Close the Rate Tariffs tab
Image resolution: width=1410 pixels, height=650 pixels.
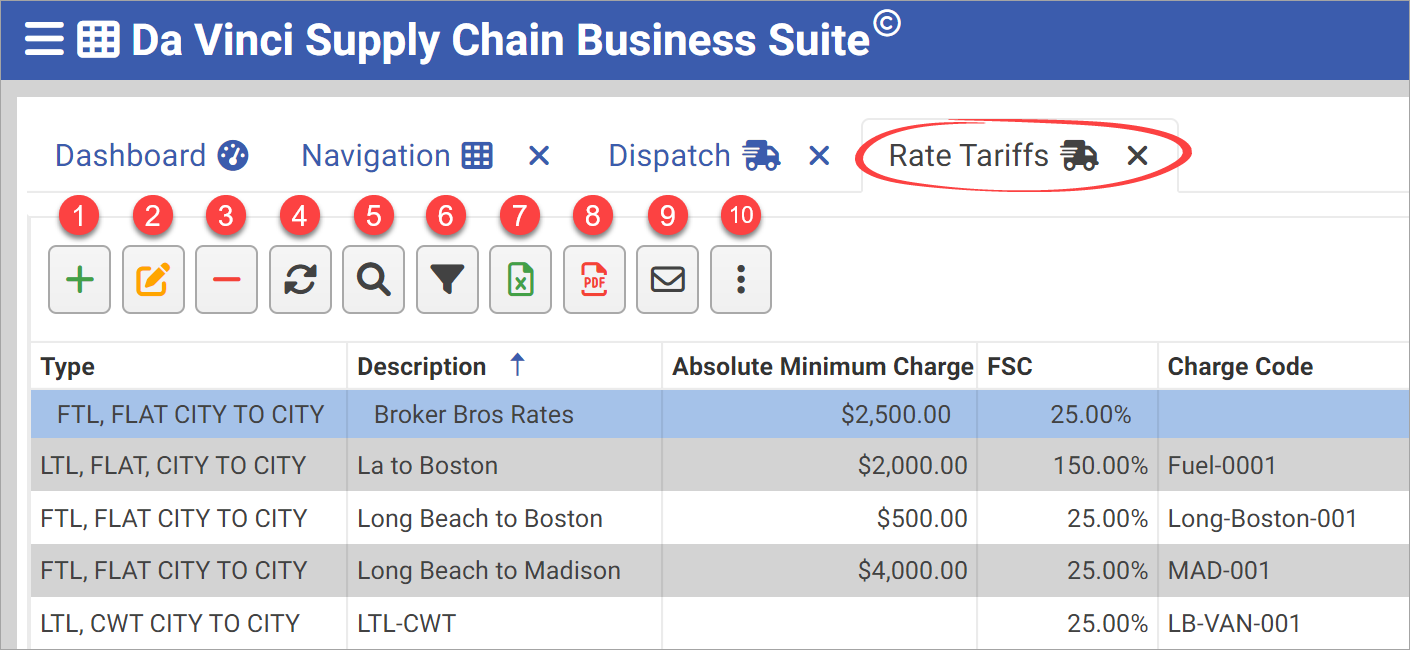pyautogui.click(x=1137, y=155)
